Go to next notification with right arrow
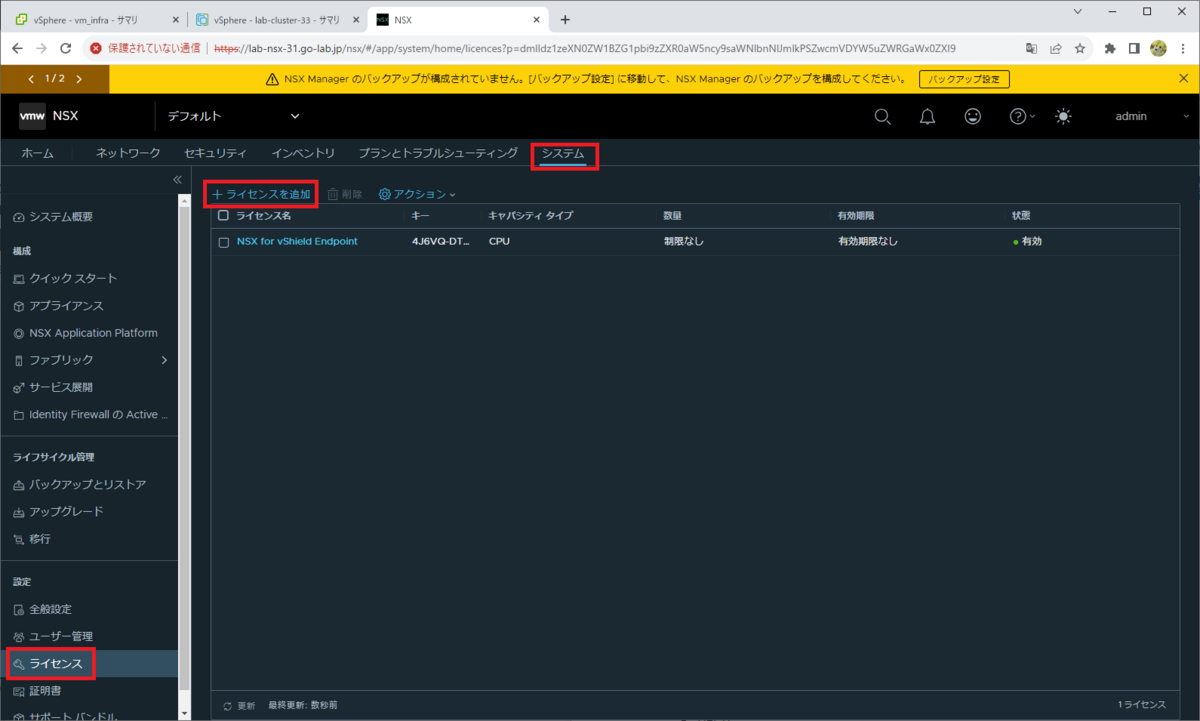Viewport: 1200px width, 721px height. click(x=78, y=79)
